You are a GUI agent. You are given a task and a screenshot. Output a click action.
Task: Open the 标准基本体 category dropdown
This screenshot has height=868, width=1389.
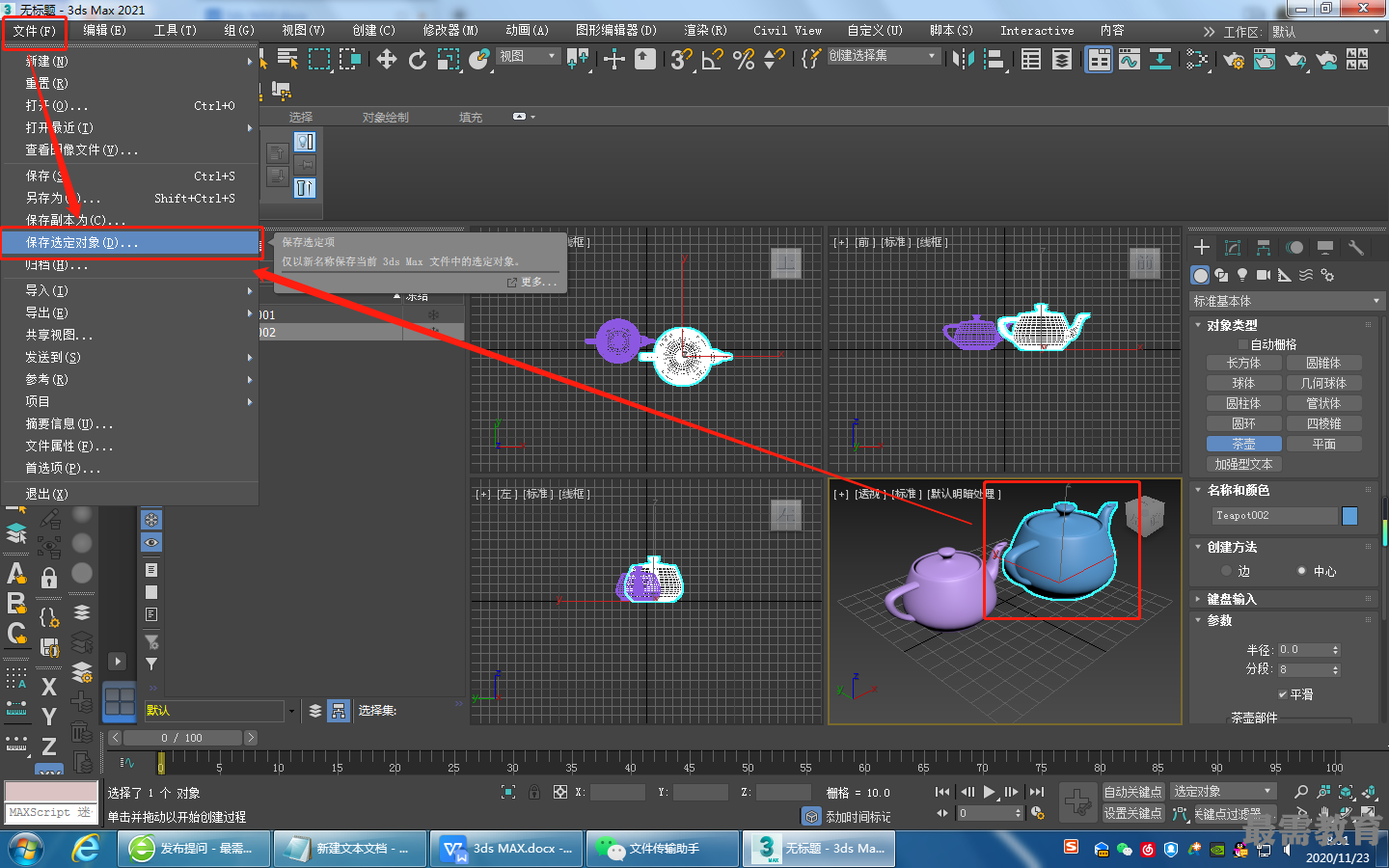1287,301
